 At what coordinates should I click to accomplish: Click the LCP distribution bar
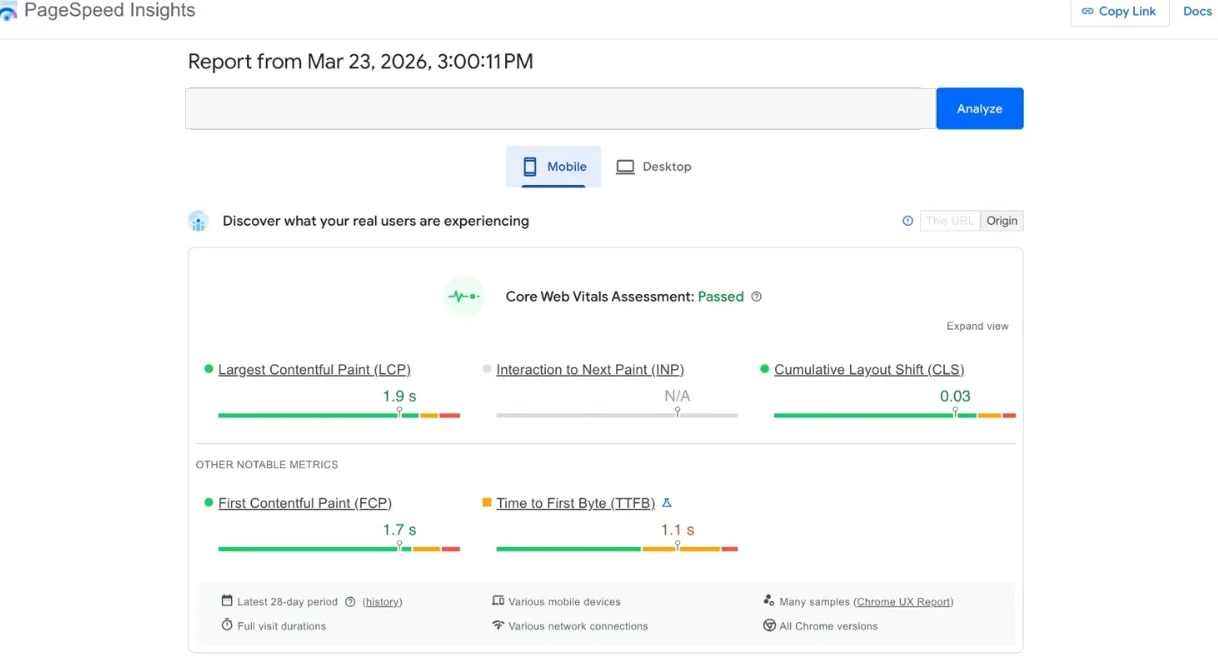coord(338,414)
